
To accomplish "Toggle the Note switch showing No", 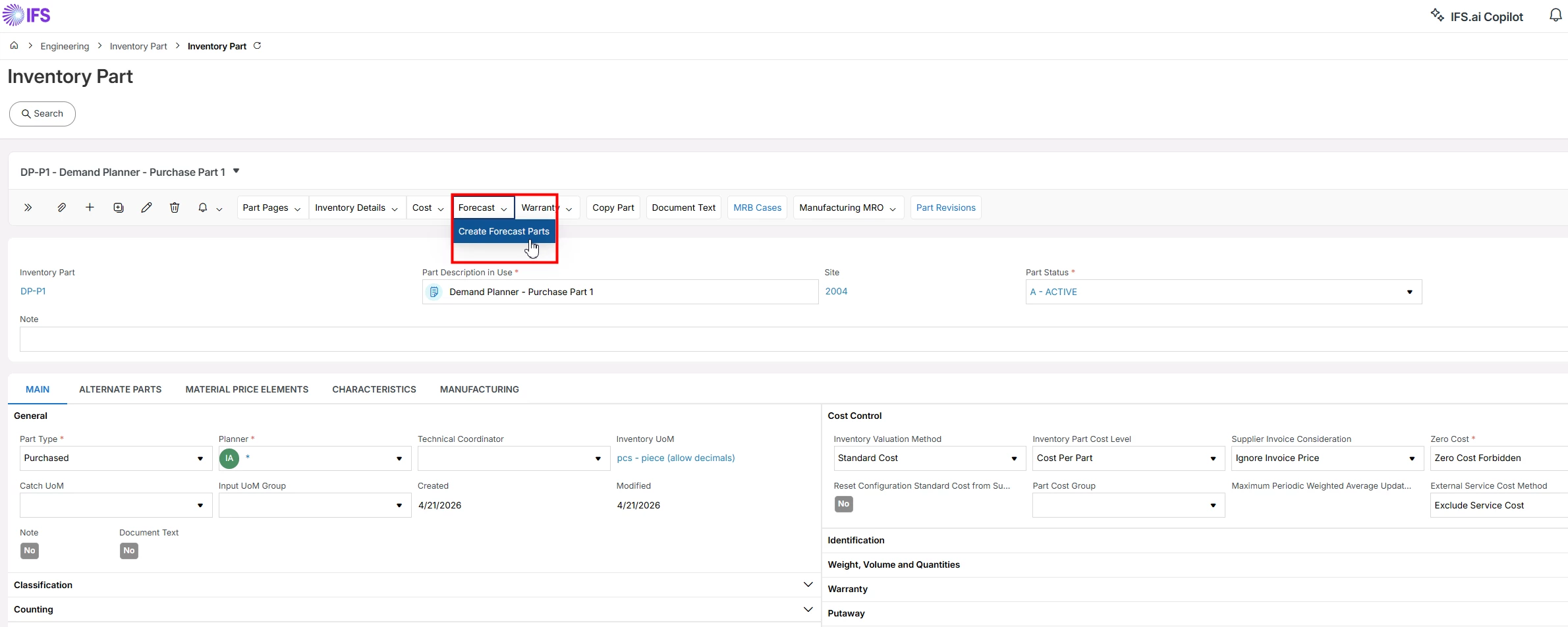I will [x=30, y=551].
